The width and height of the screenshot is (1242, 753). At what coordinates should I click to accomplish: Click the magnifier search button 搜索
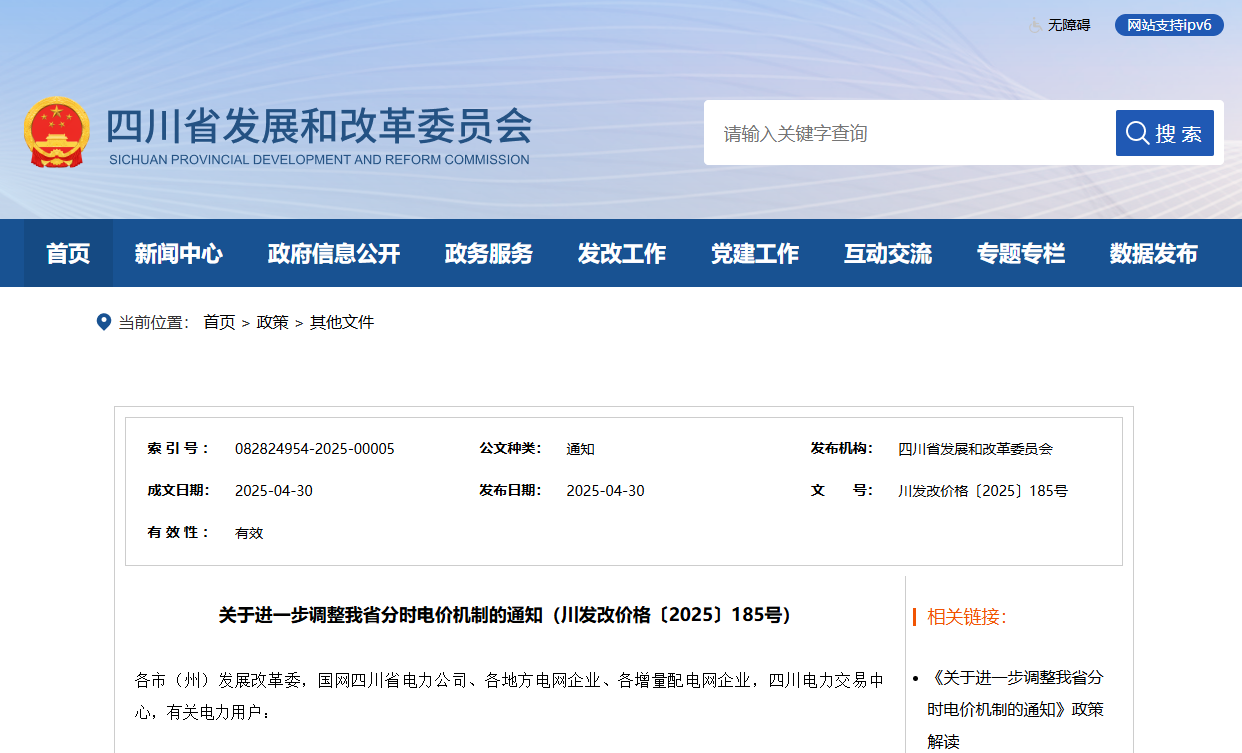[x=1164, y=133]
